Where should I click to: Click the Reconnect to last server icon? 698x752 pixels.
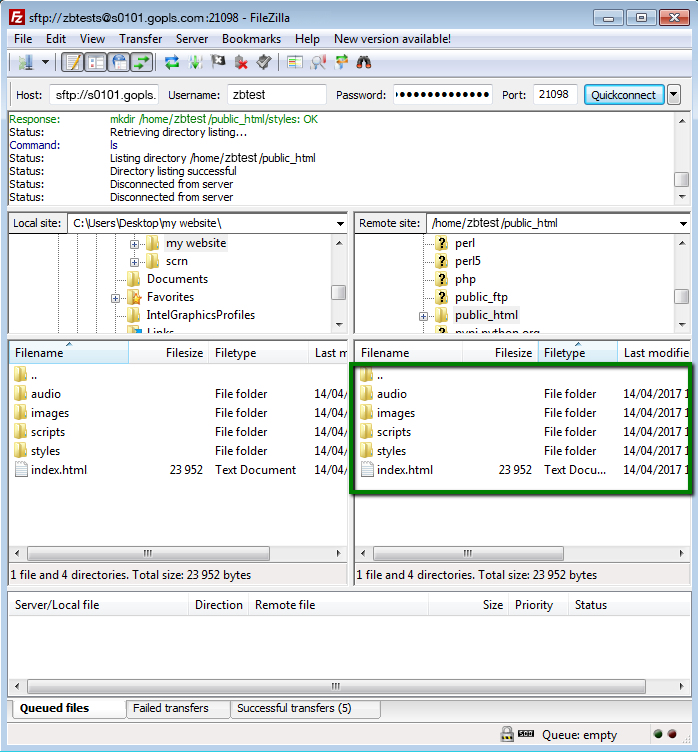[264, 62]
